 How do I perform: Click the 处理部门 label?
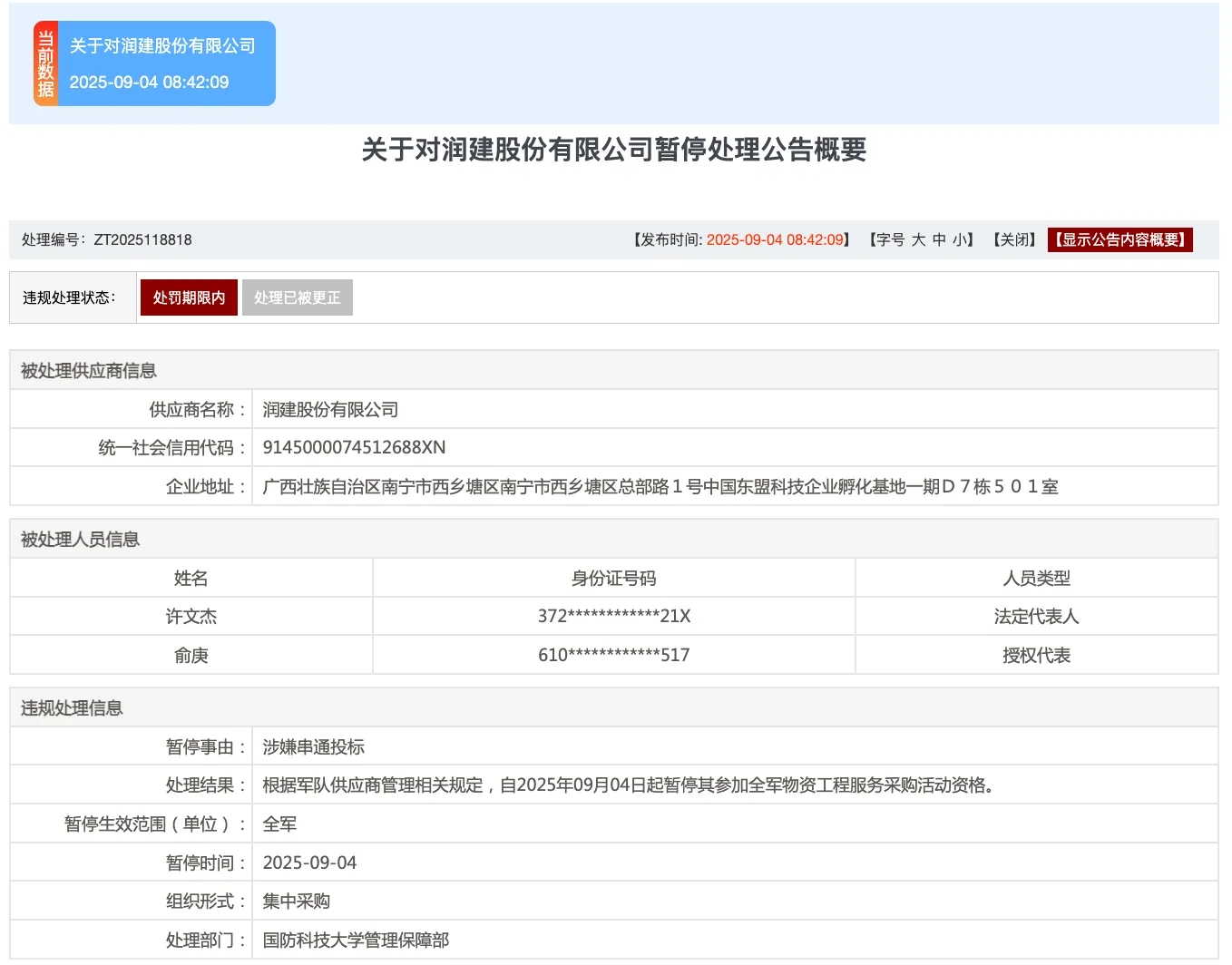(206, 940)
